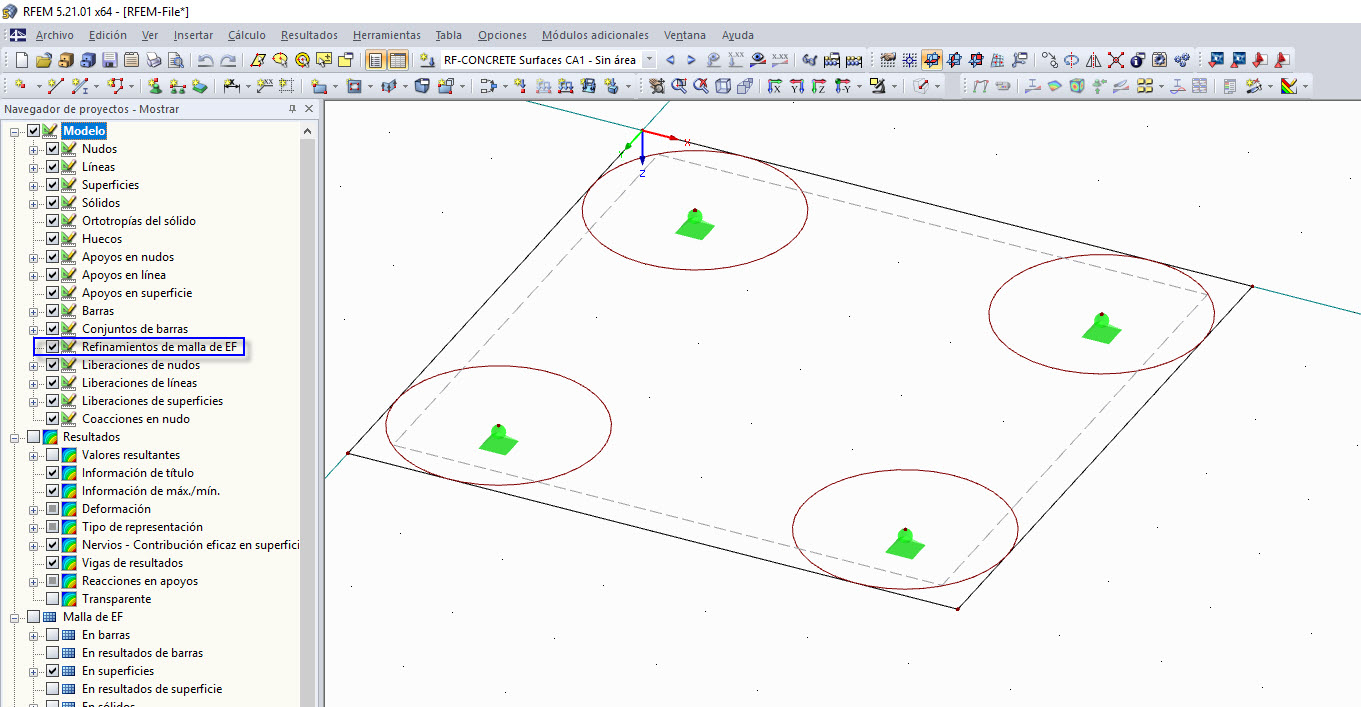Screen dimensions: 1361x707
Task: Open print preview icon
Action: click(176, 60)
